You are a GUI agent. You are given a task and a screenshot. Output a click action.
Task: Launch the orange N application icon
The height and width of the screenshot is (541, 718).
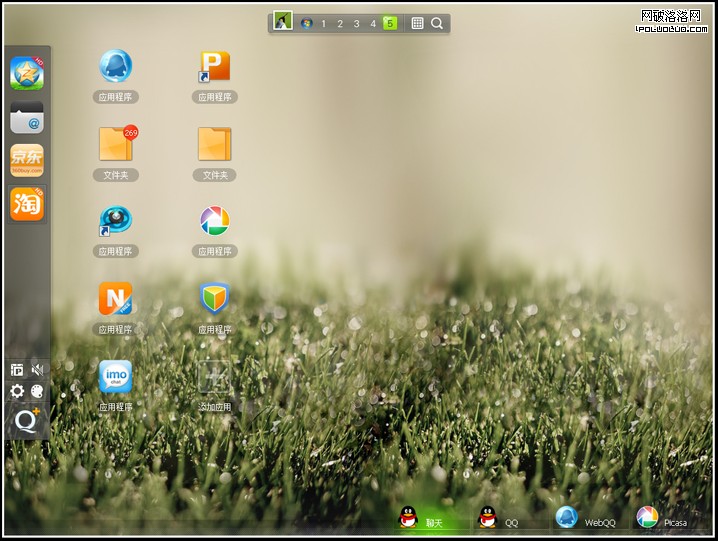(x=115, y=298)
